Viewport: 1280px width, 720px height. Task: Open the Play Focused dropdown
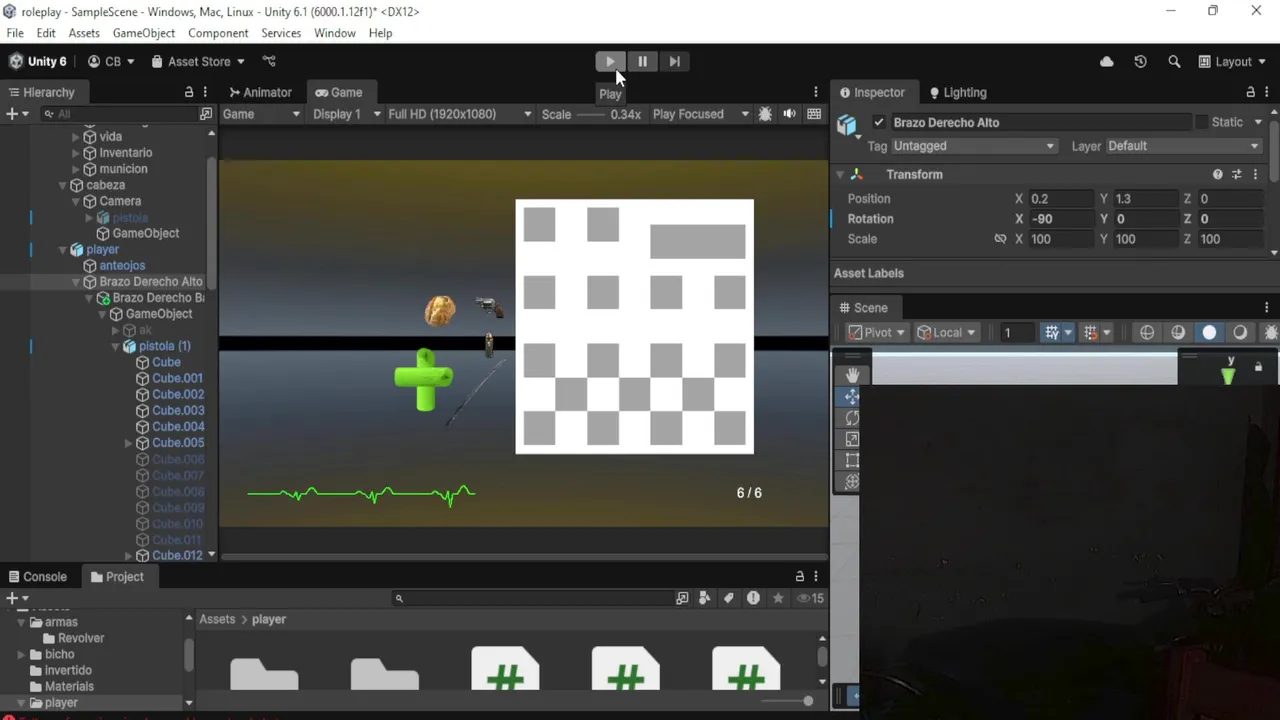click(x=700, y=114)
